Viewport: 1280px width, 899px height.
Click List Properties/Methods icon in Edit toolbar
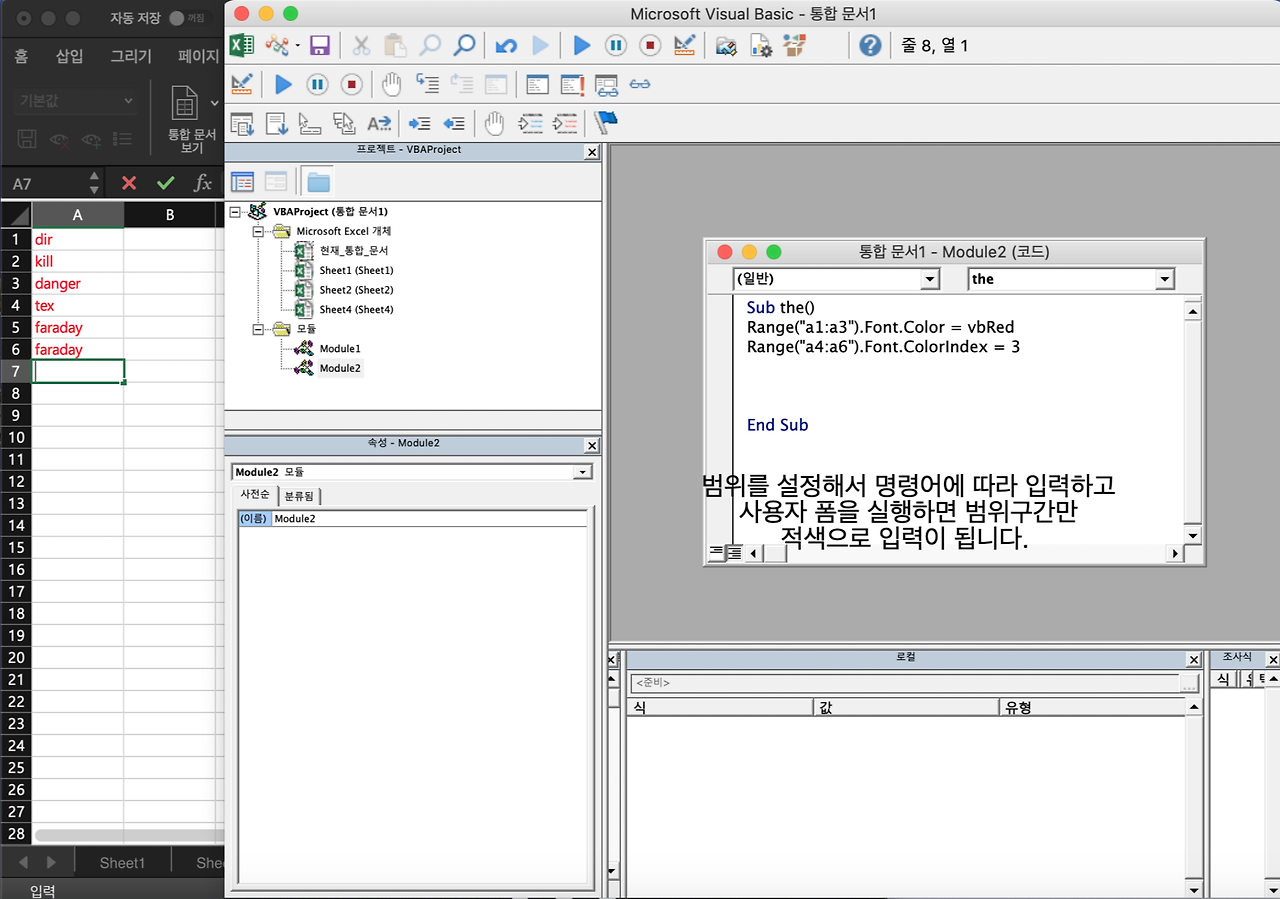[242, 124]
